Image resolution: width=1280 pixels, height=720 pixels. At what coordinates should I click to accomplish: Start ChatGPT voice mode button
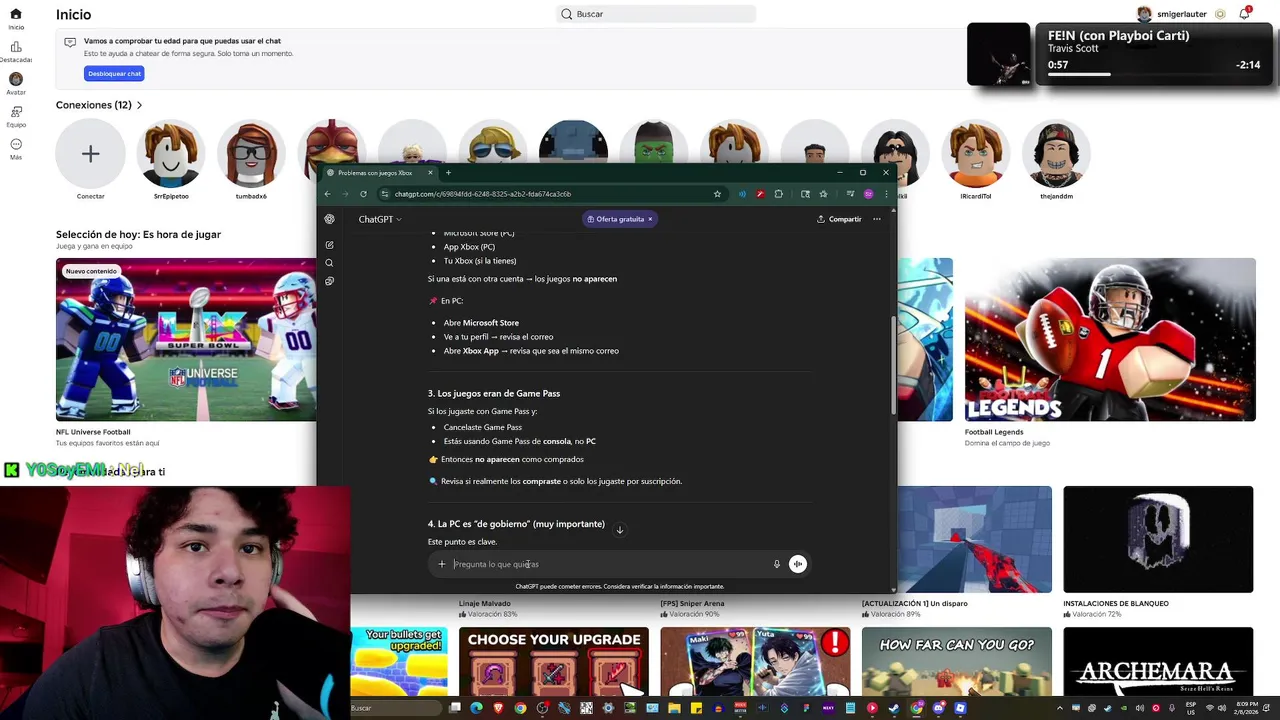(x=797, y=564)
